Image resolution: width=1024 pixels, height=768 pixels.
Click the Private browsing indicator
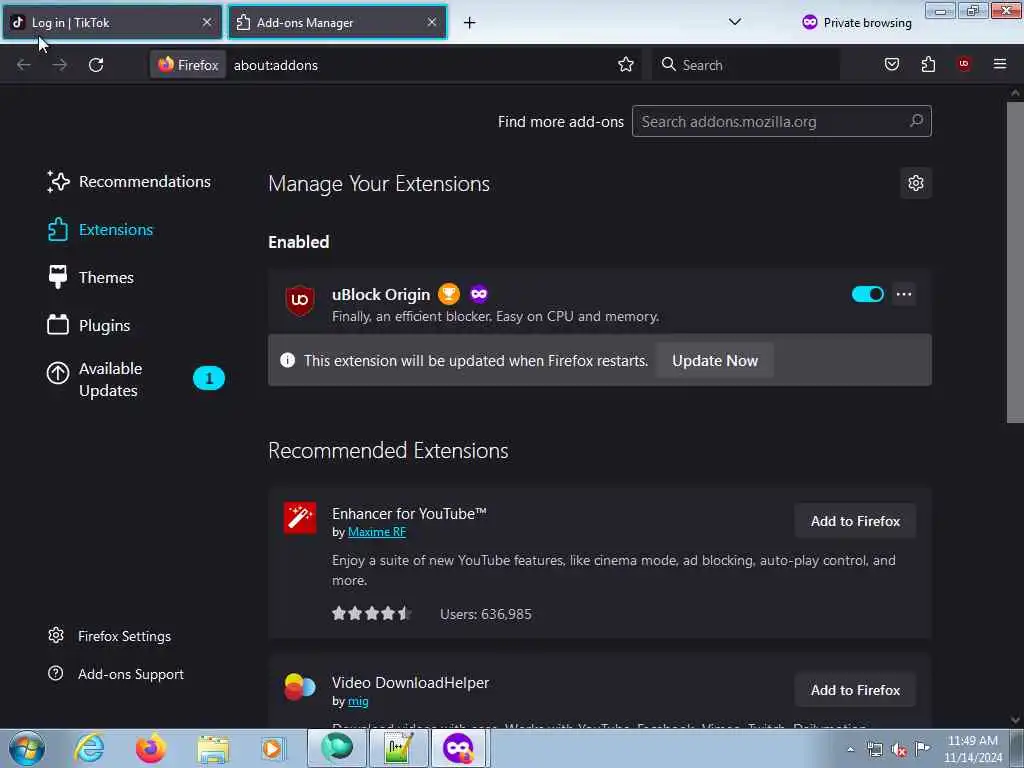point(857,23)
